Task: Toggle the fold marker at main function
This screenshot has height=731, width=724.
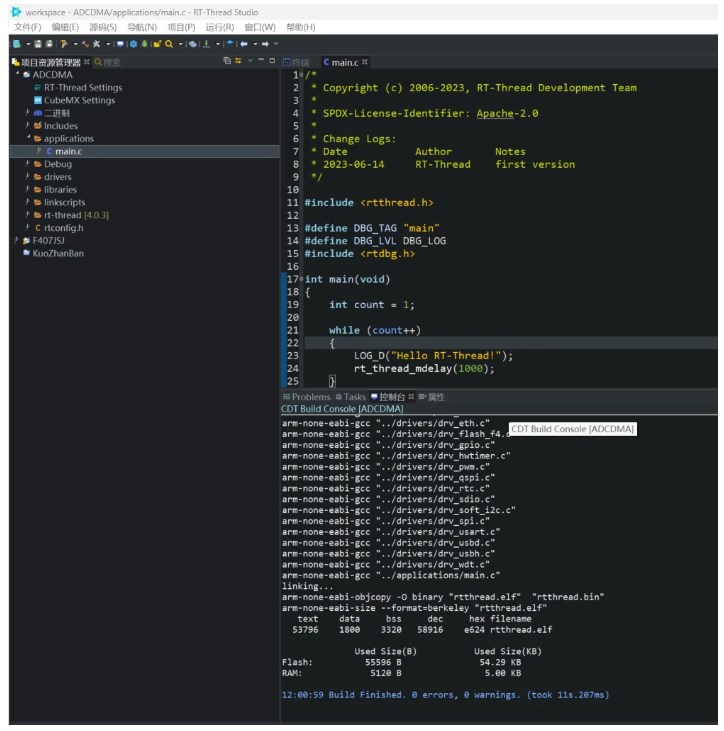Action: [301, 279]
